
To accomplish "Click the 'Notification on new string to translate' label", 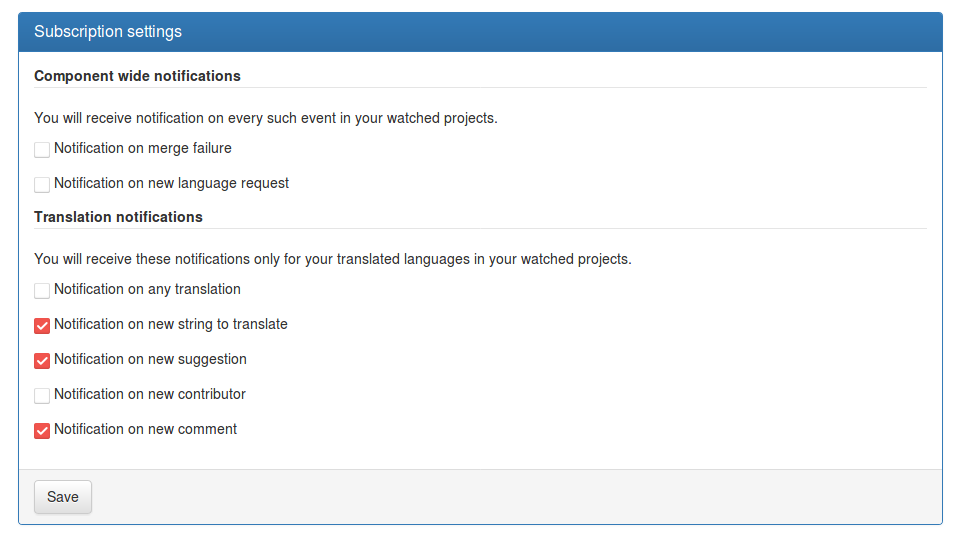I will (x=171, y=324).
